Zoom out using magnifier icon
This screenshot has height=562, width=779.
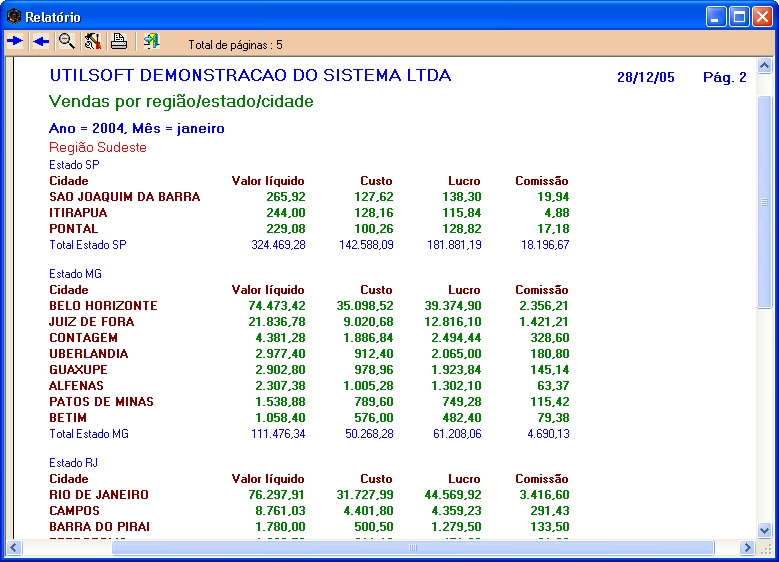coord(67,41)
